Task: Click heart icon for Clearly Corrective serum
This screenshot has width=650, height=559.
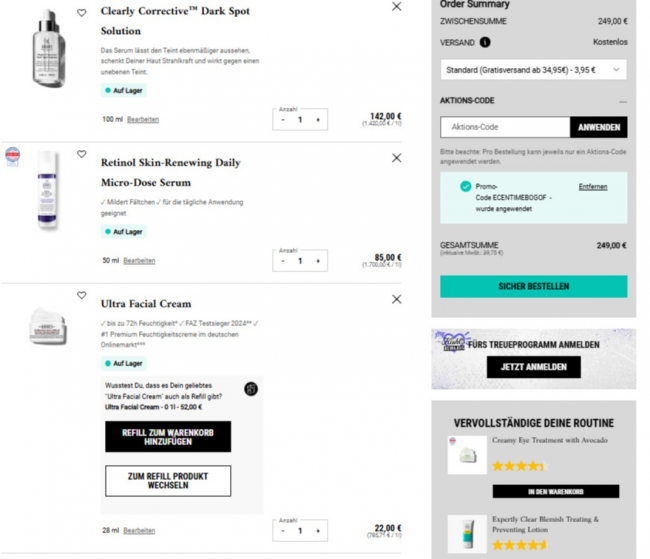Action: 82,13
